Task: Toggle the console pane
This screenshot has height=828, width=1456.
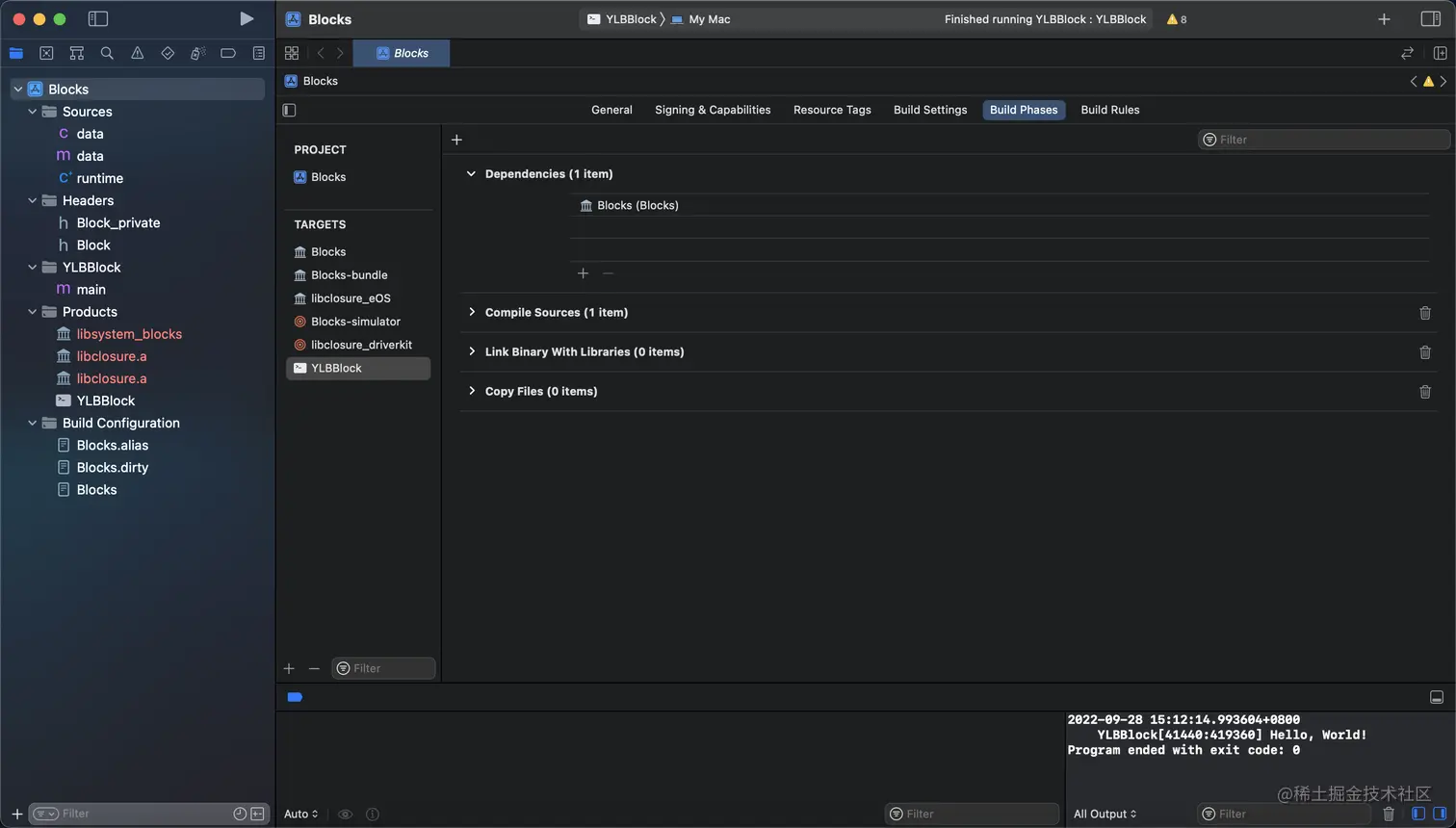Action: 1440,814
